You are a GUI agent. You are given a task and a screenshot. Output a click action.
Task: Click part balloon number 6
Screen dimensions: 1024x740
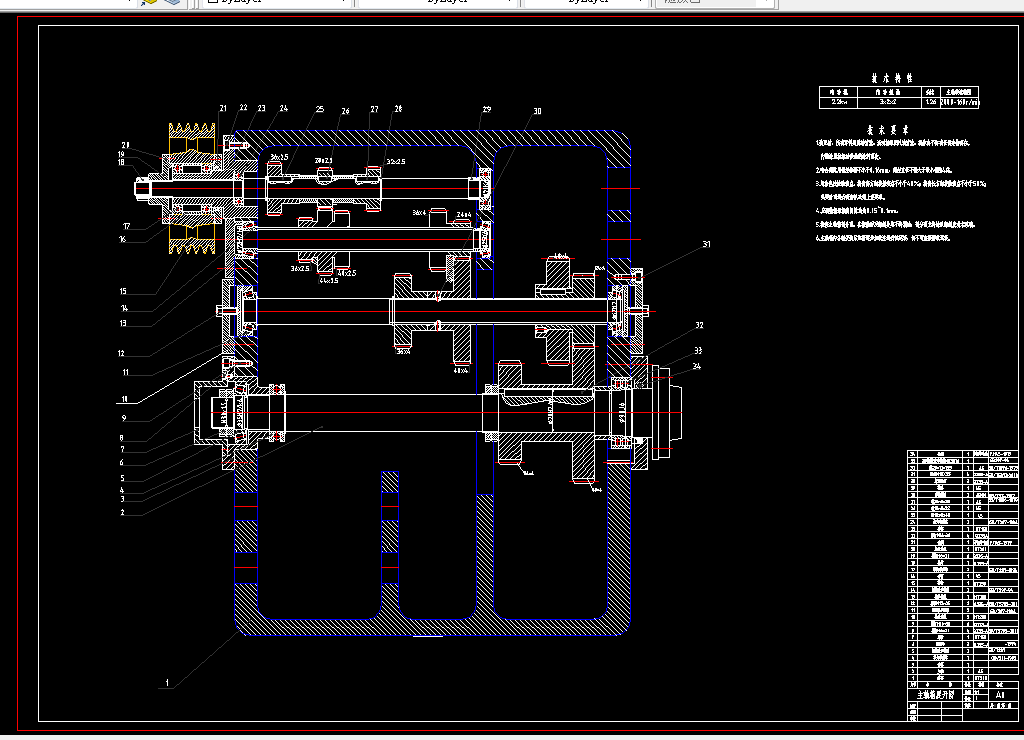coord(121,463)
